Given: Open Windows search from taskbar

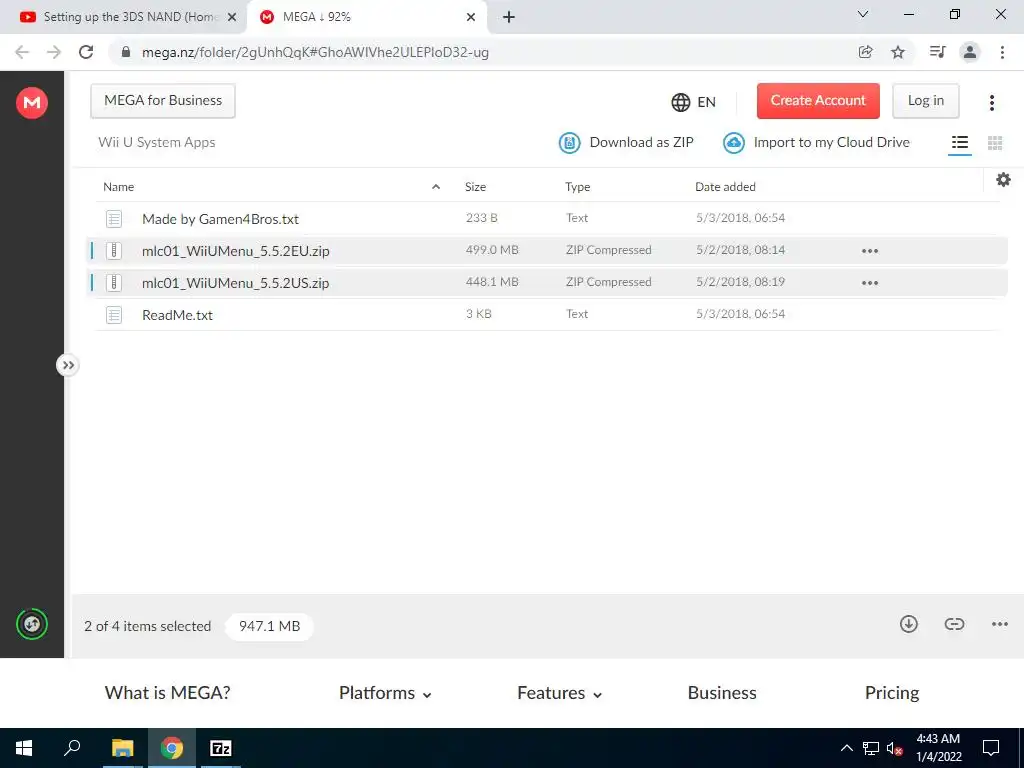Looking at the screenshot, I should [x=72, y=748].
